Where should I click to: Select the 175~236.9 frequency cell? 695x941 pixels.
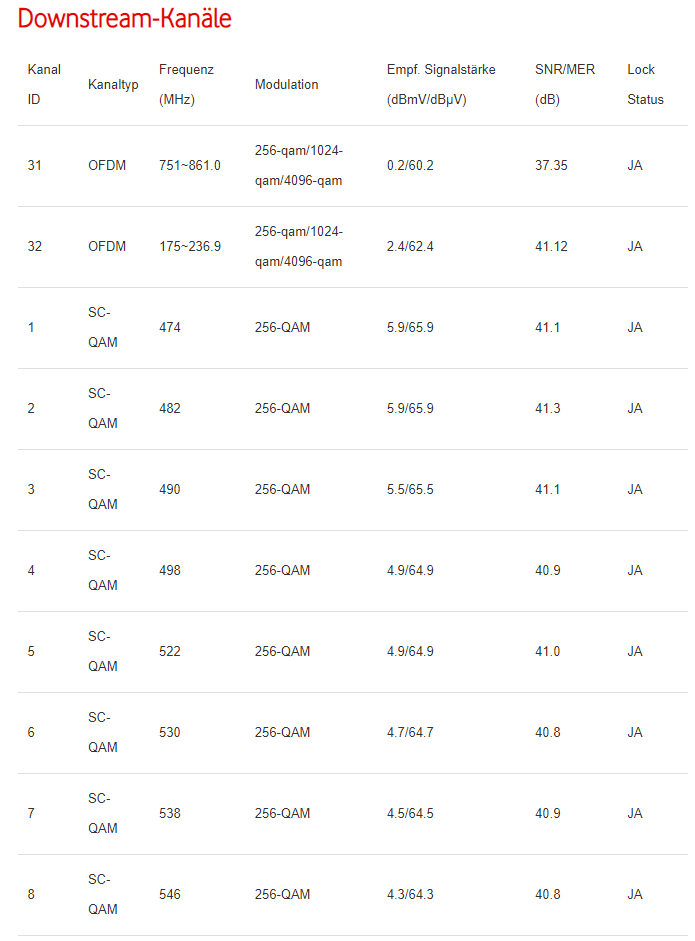pyautogui.click(x=190, y=247)
